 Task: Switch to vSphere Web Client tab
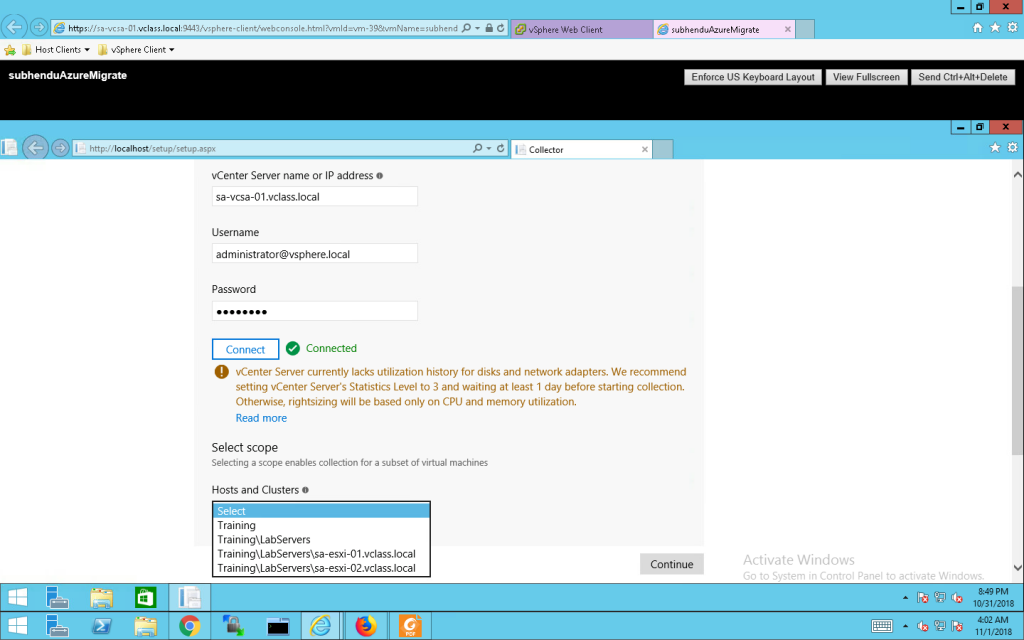point(582,29)
